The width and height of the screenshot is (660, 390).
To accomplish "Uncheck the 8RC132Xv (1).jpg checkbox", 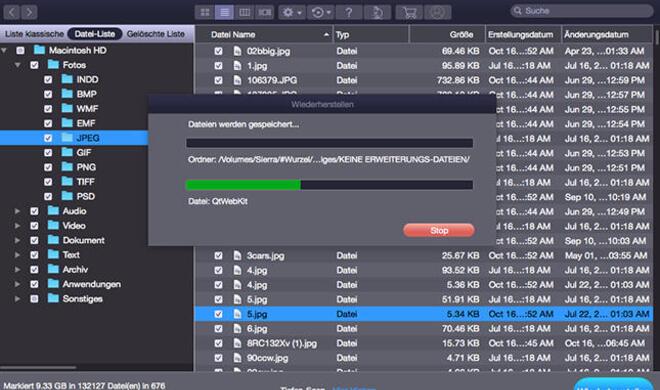I will tap(218, 343).
